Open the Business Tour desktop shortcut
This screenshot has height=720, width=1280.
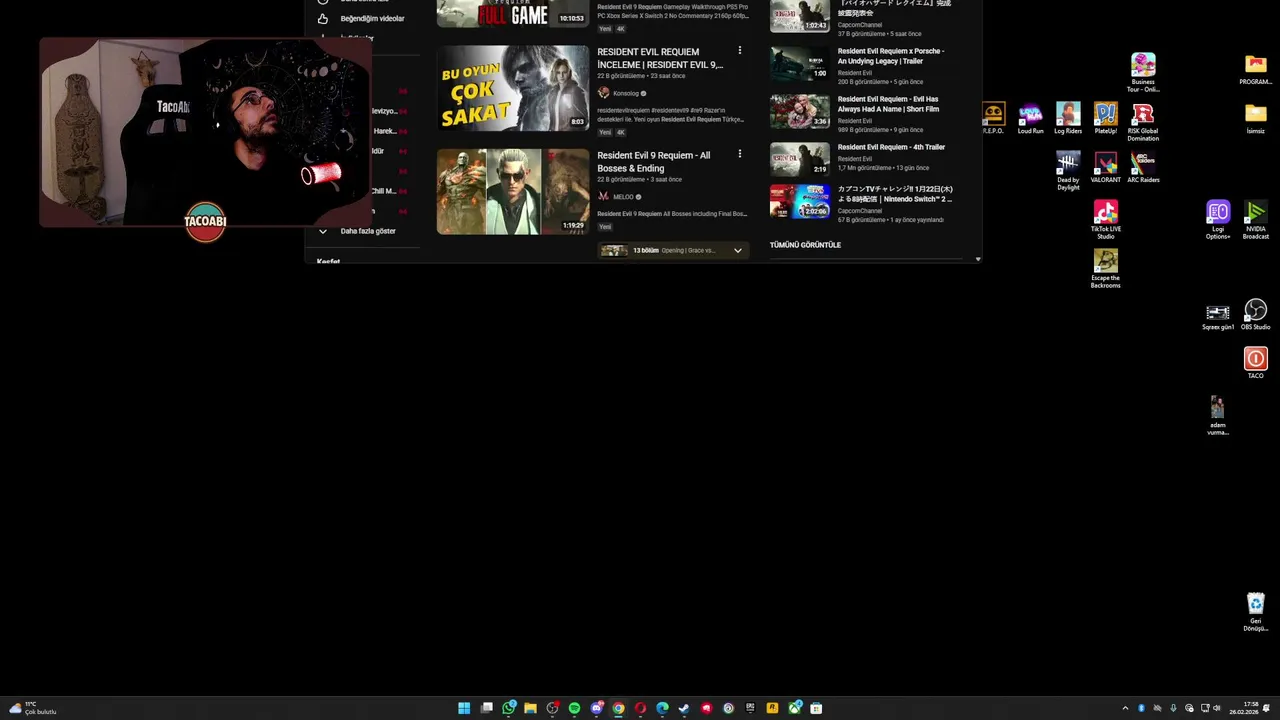point(1143,73)
